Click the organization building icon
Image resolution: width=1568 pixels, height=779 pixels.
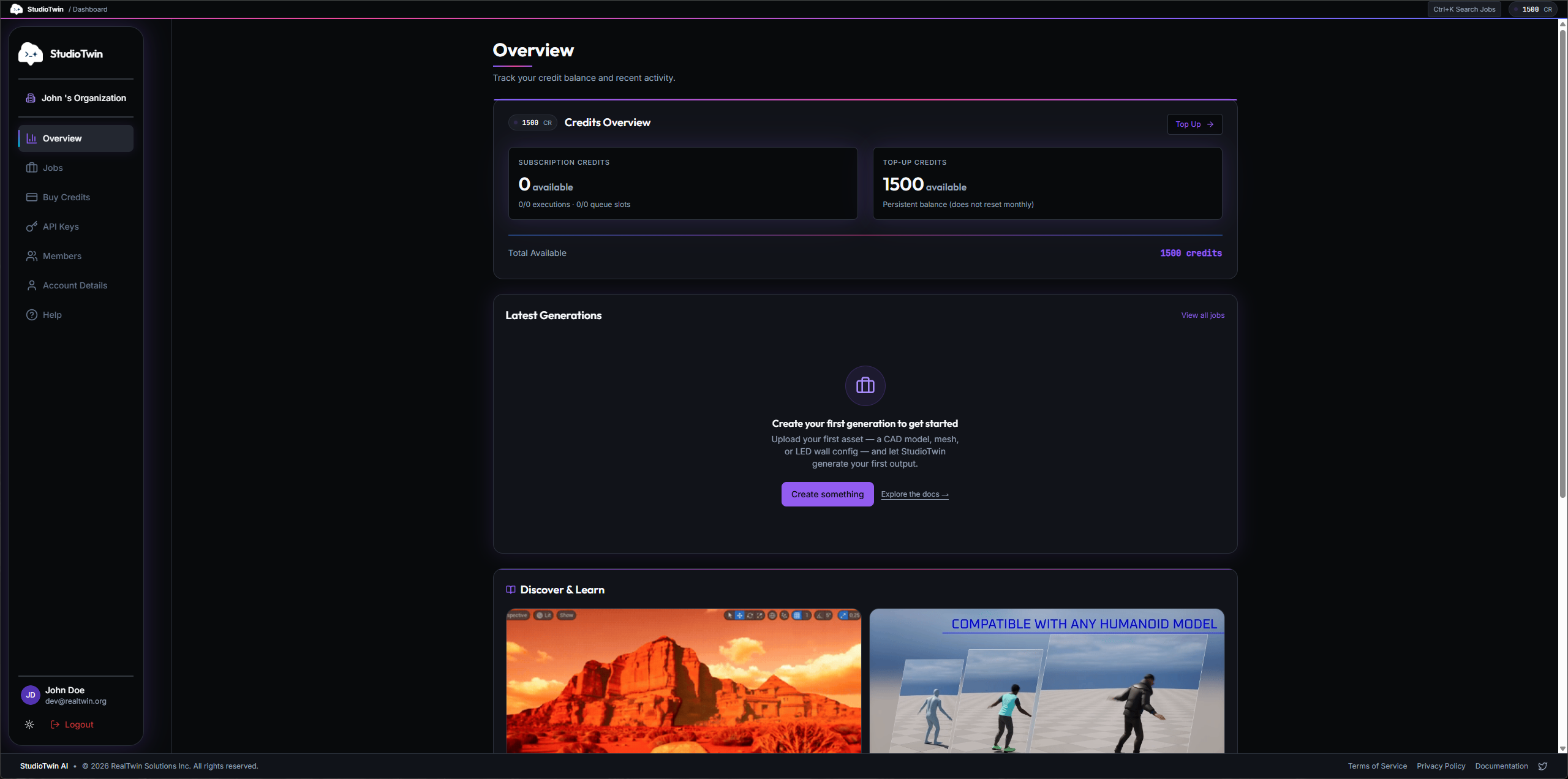(x=31, y=98)
